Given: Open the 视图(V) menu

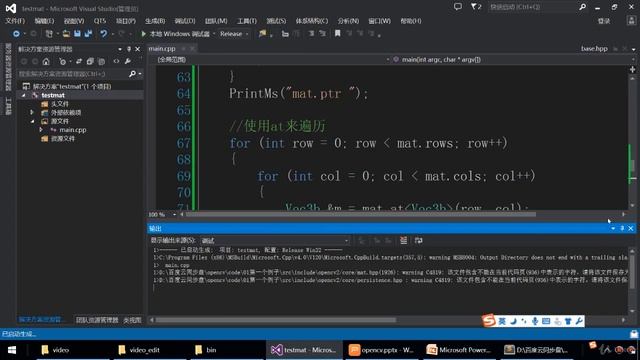Looking at the screenshot, I should (74, 21).
